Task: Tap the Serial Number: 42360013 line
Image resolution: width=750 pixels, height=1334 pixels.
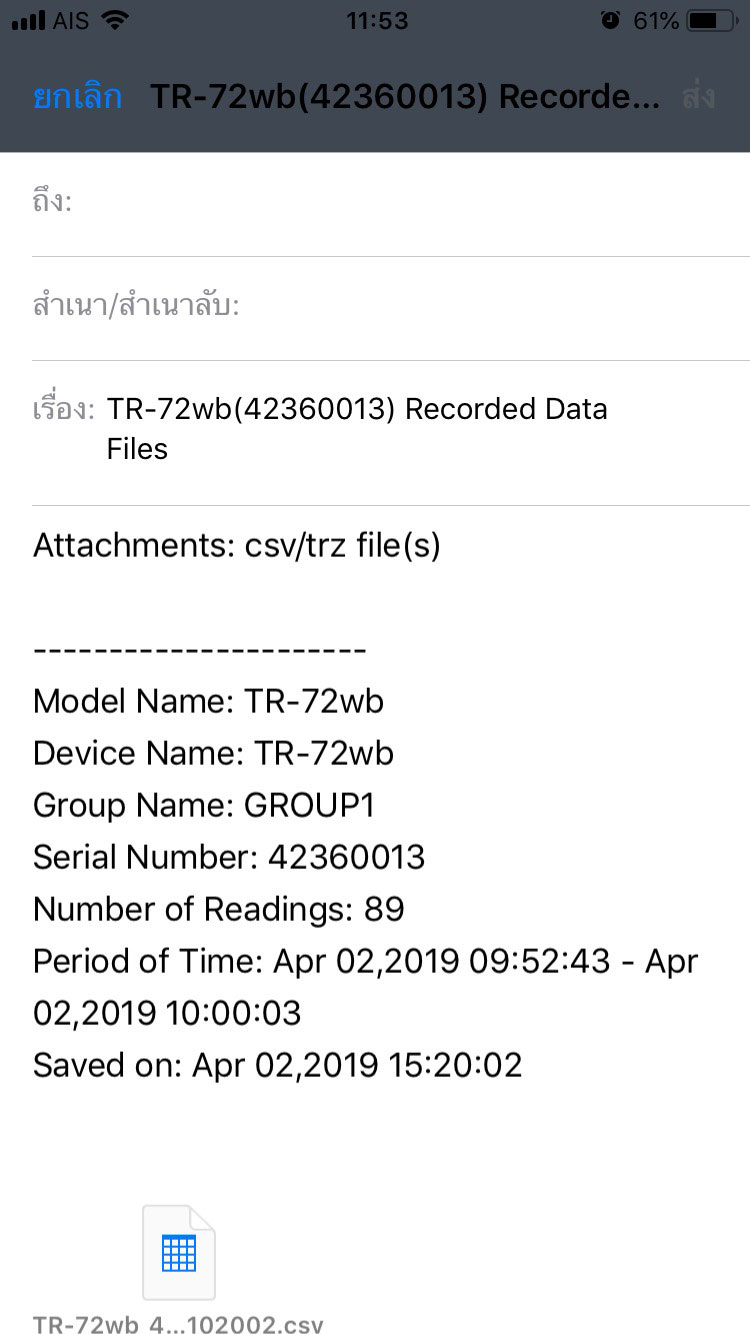Action: click(x=229, y=857)
